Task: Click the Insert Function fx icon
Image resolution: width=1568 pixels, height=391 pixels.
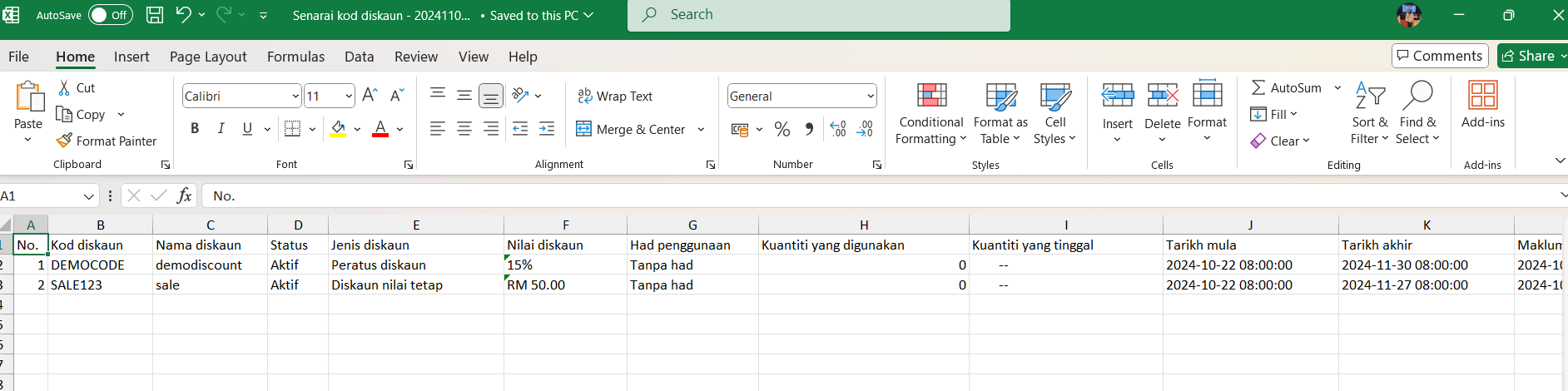Action: (184, 195)
